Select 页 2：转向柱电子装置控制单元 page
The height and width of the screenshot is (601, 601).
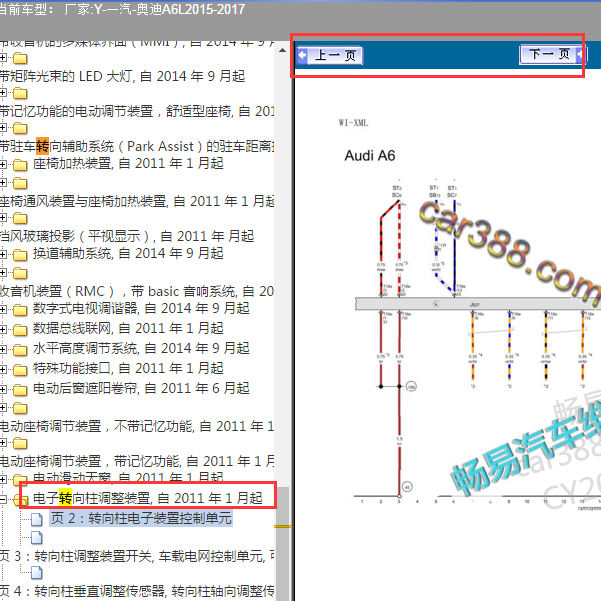click(141, 518)
